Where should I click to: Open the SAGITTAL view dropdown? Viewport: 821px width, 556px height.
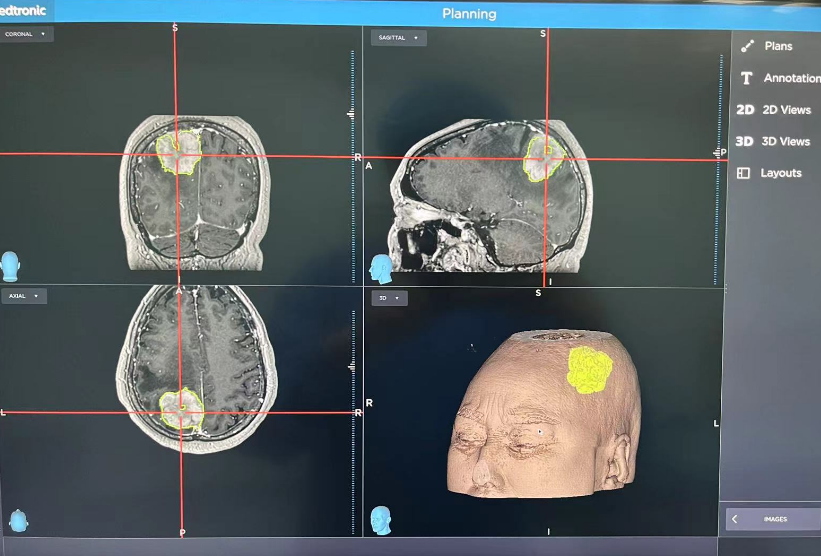398,38
